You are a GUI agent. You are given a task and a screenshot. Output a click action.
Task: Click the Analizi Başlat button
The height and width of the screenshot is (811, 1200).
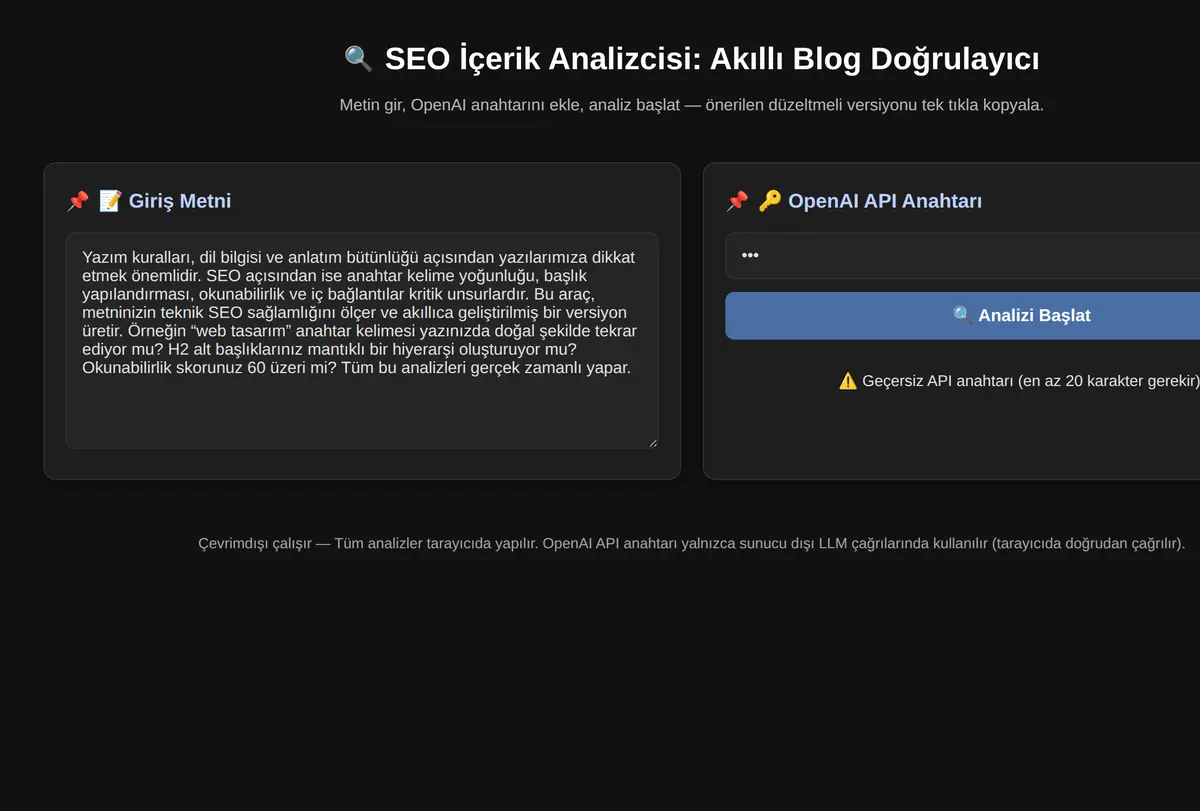click(x=962, y=316)
